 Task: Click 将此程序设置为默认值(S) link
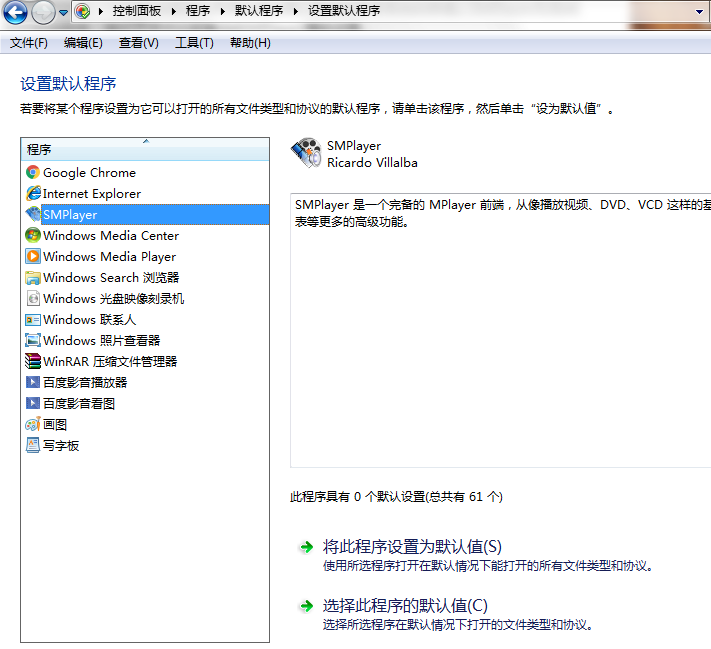point(412,547)
